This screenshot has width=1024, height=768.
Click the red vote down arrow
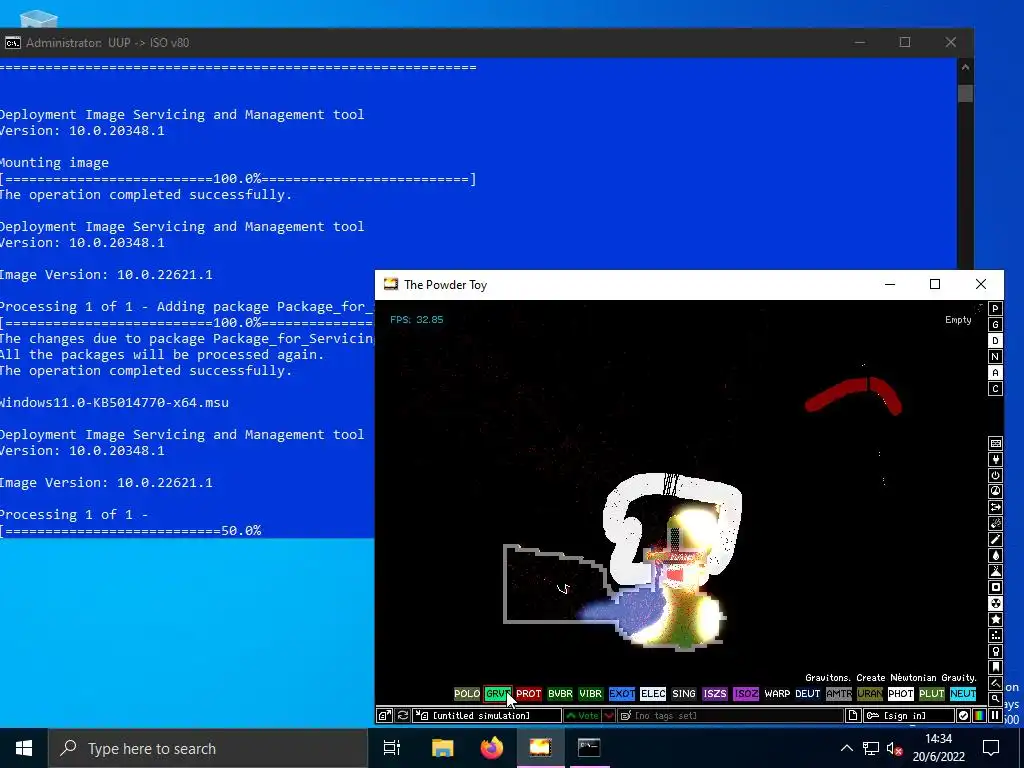pos(609,716)
